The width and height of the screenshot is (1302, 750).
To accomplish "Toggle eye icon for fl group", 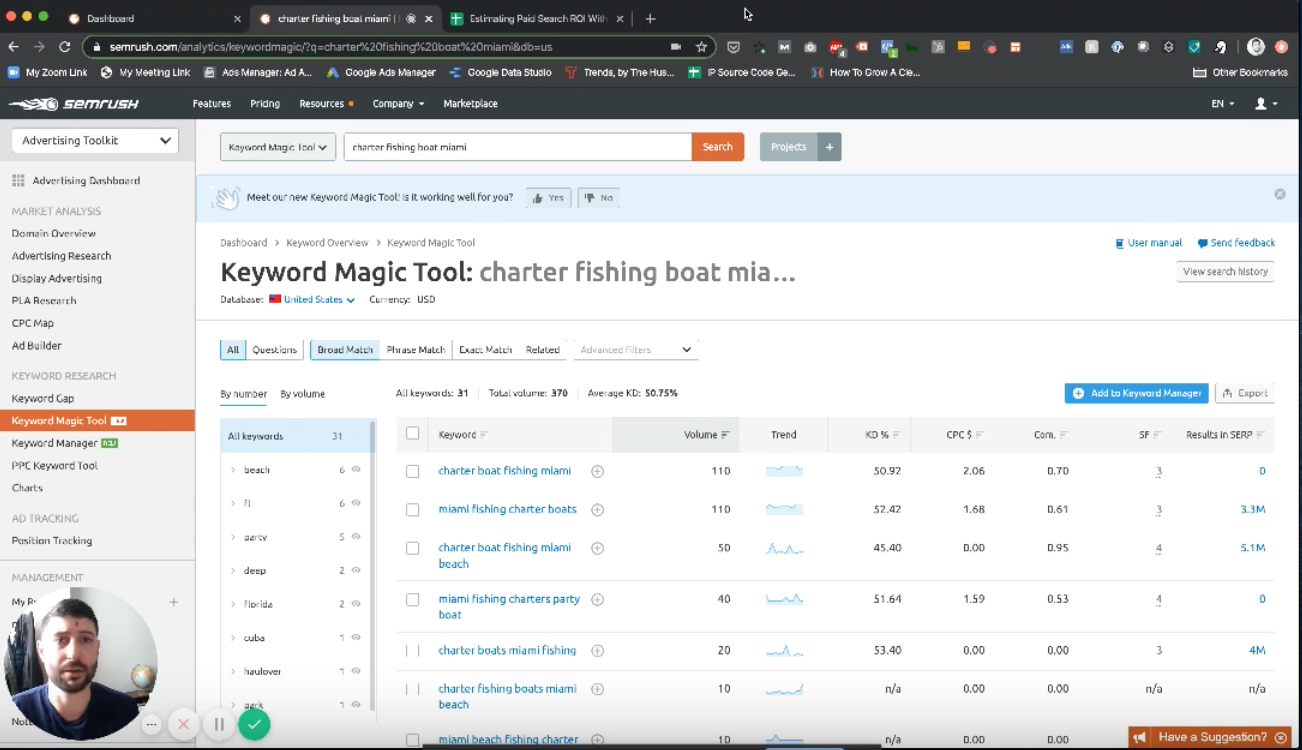I will click(356, 503).
